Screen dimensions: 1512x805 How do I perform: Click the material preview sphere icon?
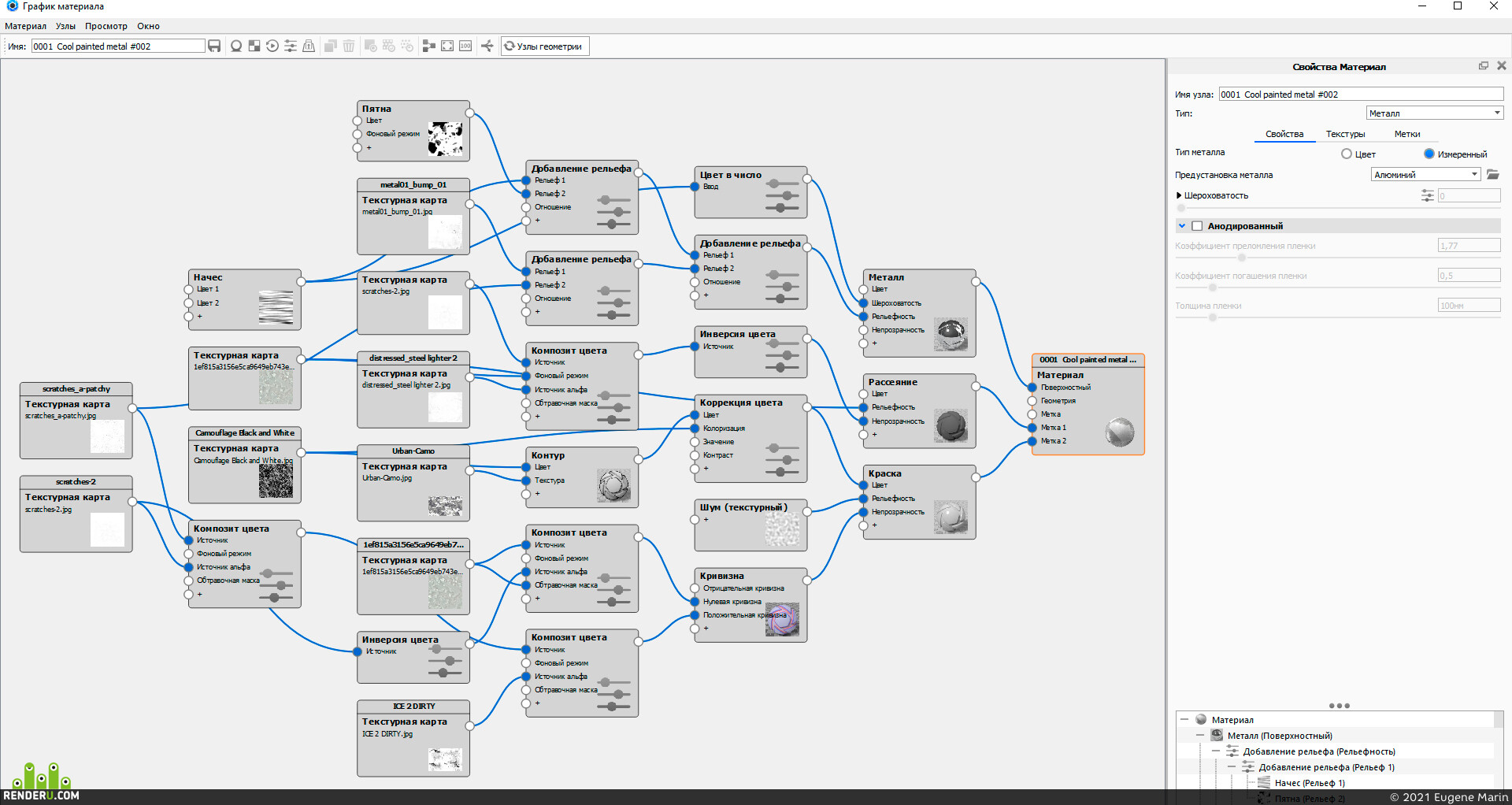click(235, 46)
